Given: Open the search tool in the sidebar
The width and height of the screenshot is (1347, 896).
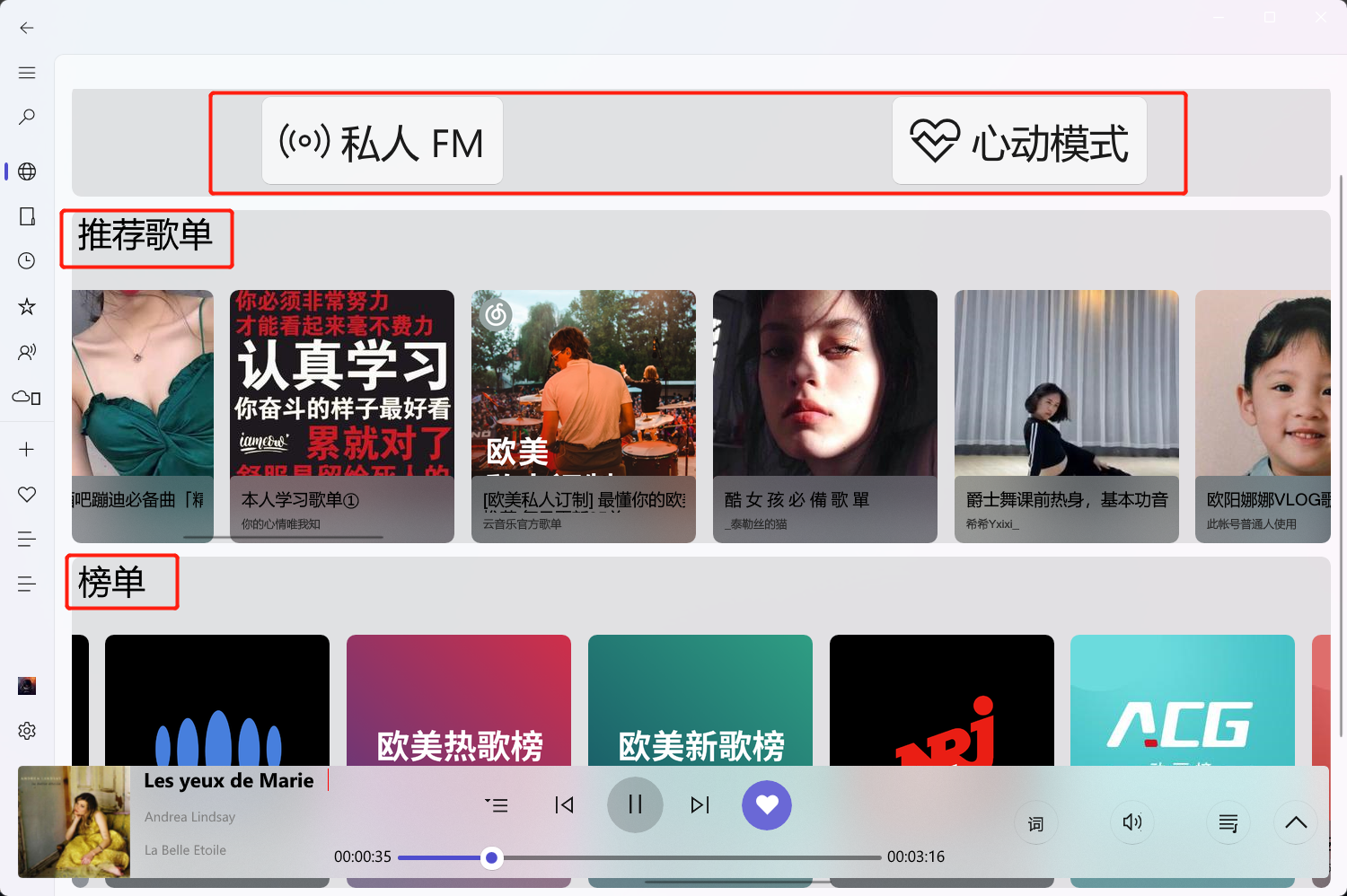Looking at the screenshot, I should click(27, 117).
